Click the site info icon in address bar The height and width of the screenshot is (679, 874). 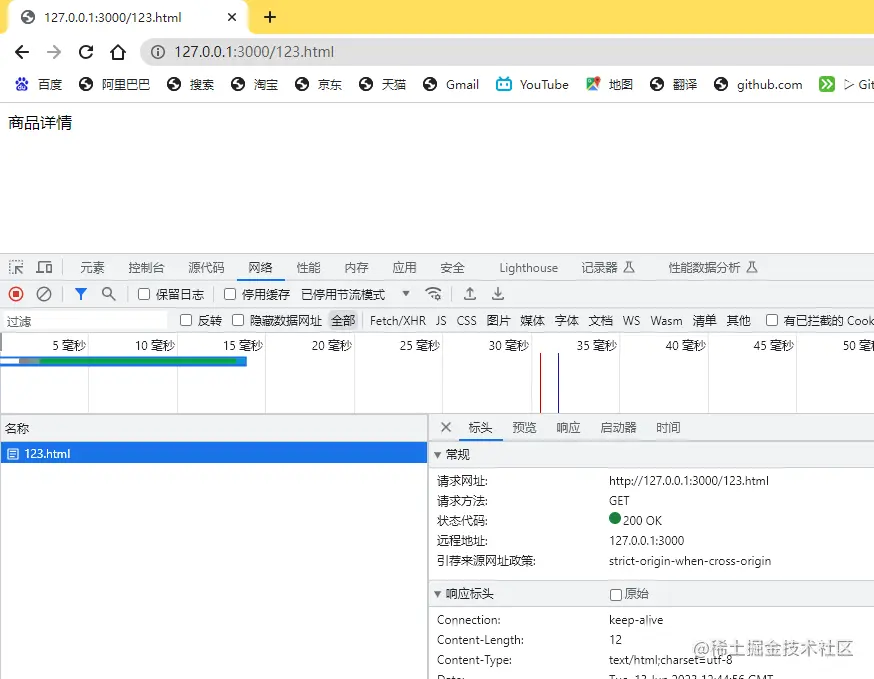(x=158, y=52)
